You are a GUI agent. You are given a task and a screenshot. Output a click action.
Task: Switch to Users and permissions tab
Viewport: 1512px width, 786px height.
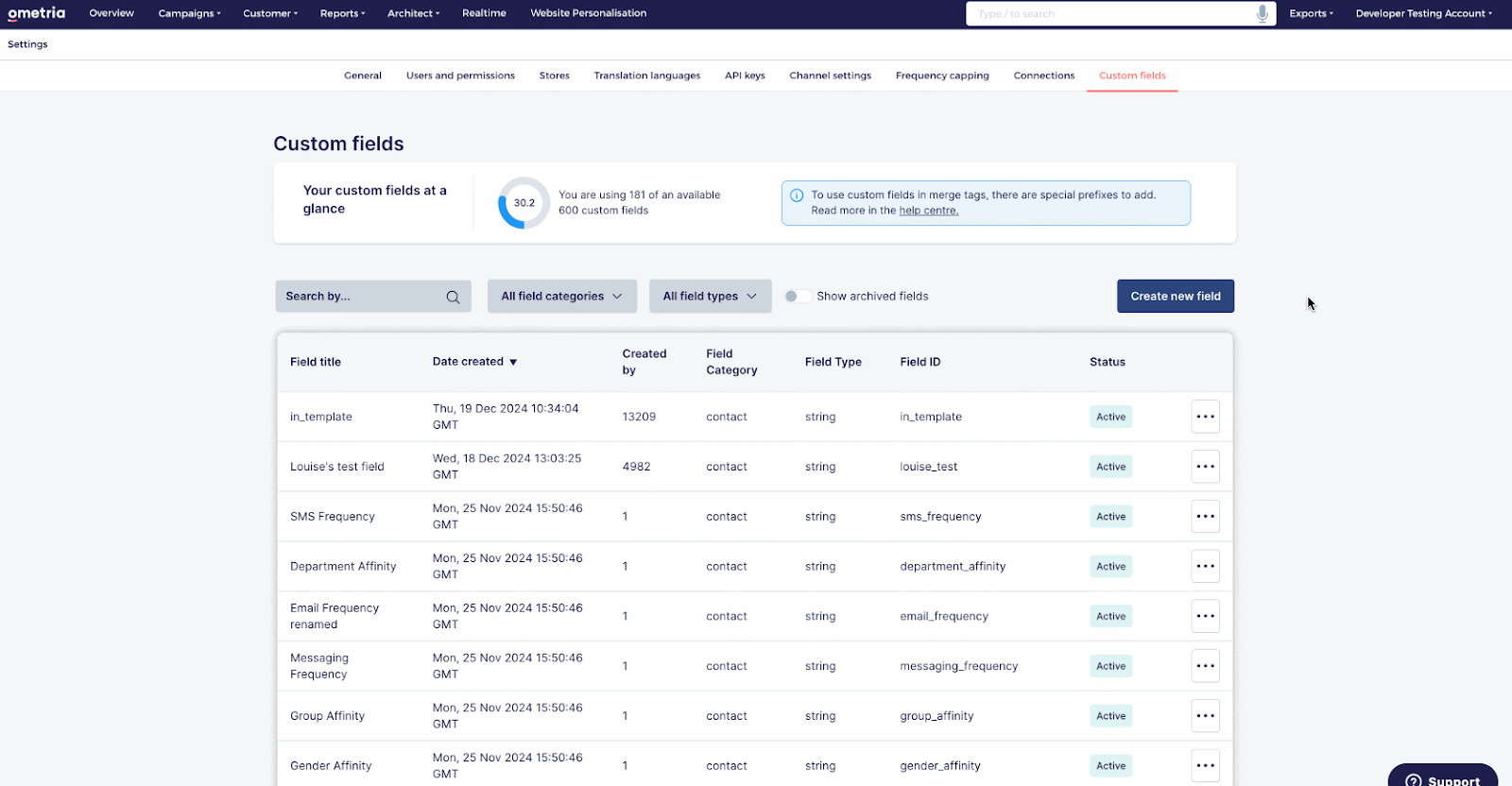[460, 76]
